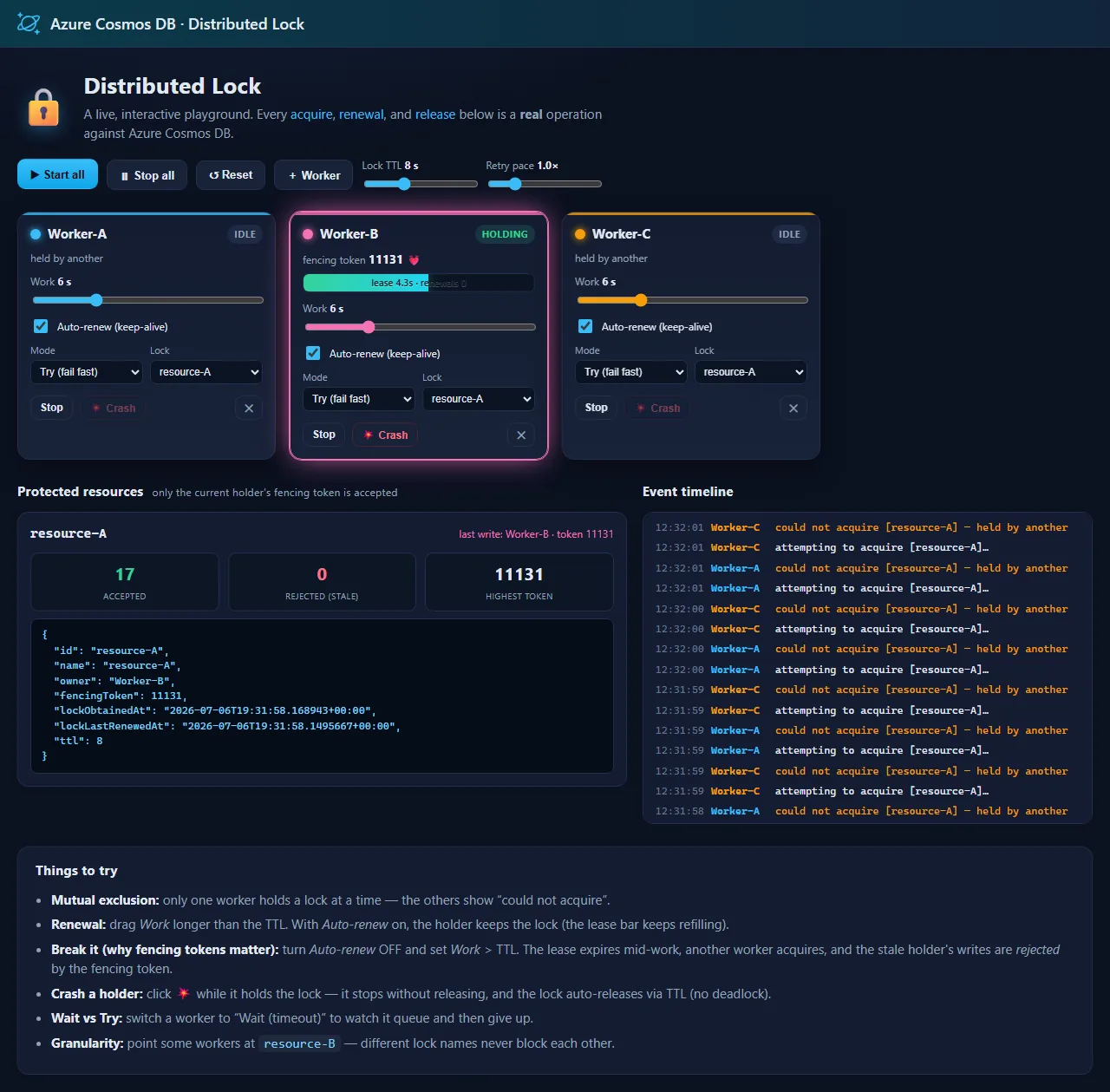Click the "Things to try" heading
Image resolution: width=1110 pixels, height=1092 pixels.
click(76, 871)
